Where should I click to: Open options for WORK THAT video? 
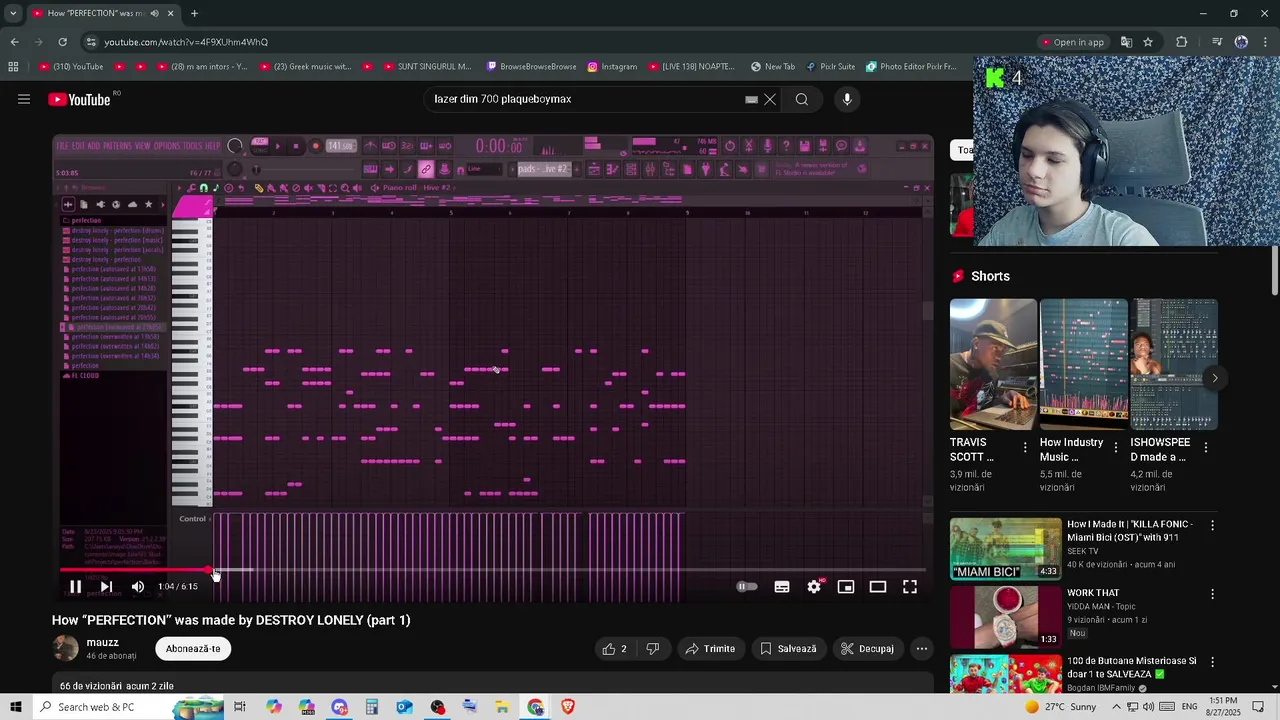[x=1212, y=594]
